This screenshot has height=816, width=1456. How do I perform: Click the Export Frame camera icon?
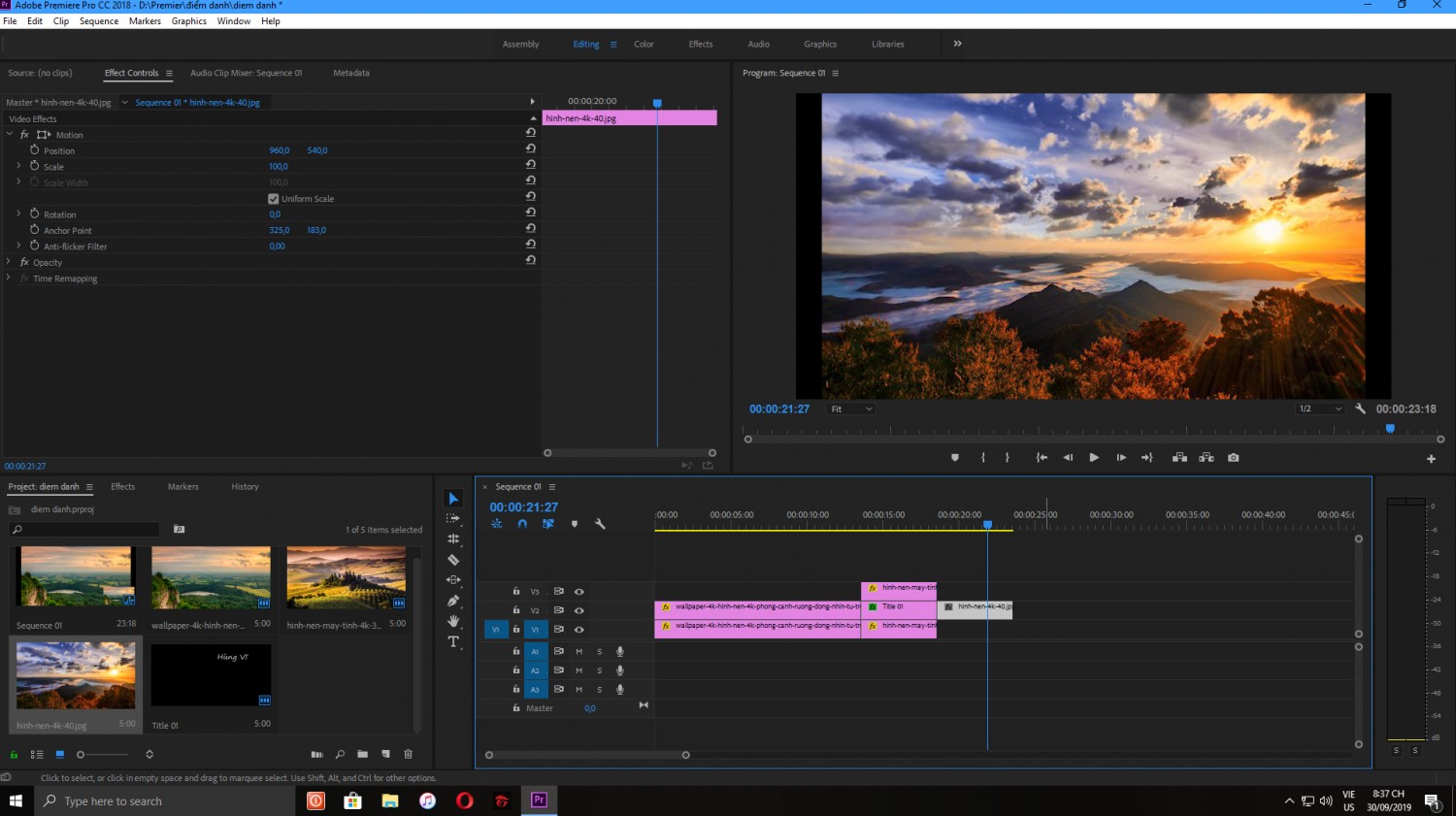click(1233, 458)
